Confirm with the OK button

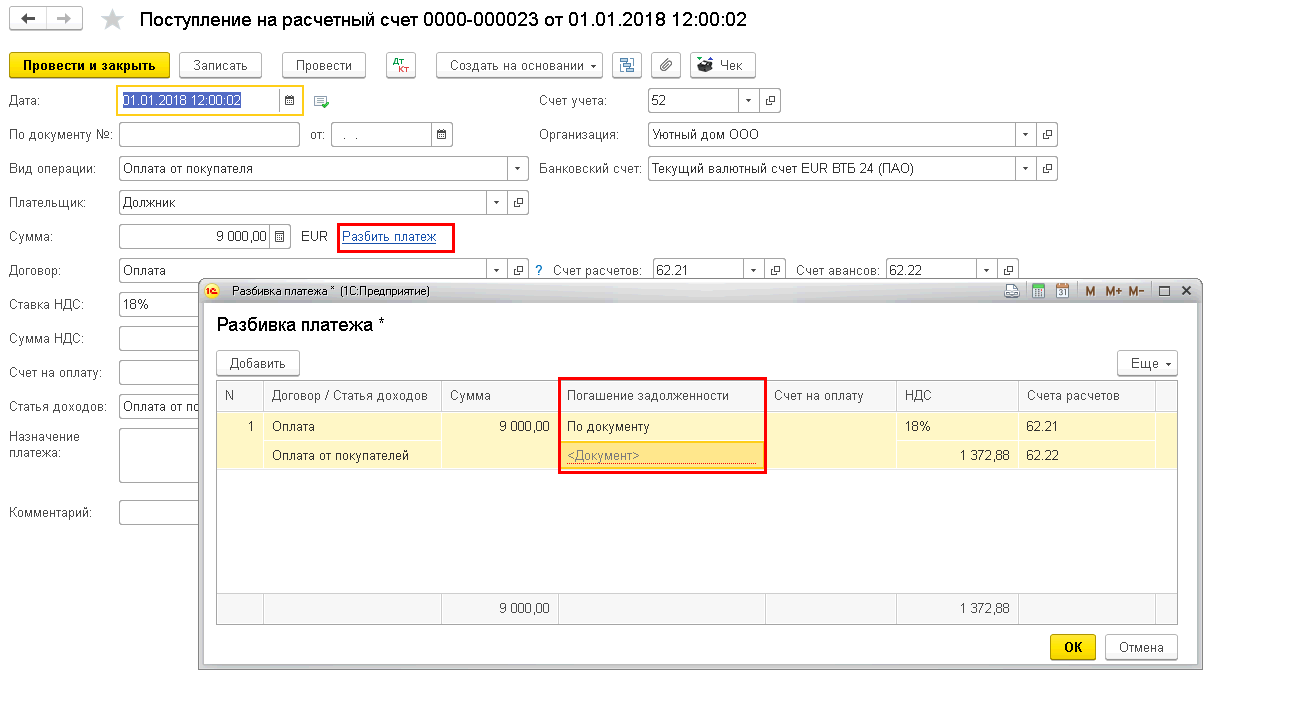tap(1073, 647)
